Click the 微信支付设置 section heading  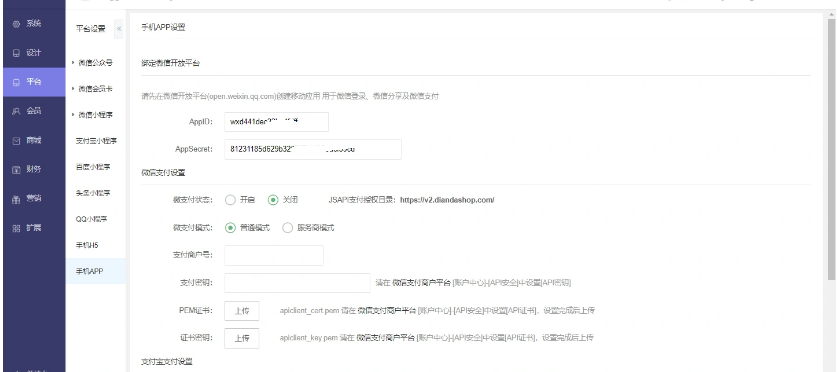point(163,173)
